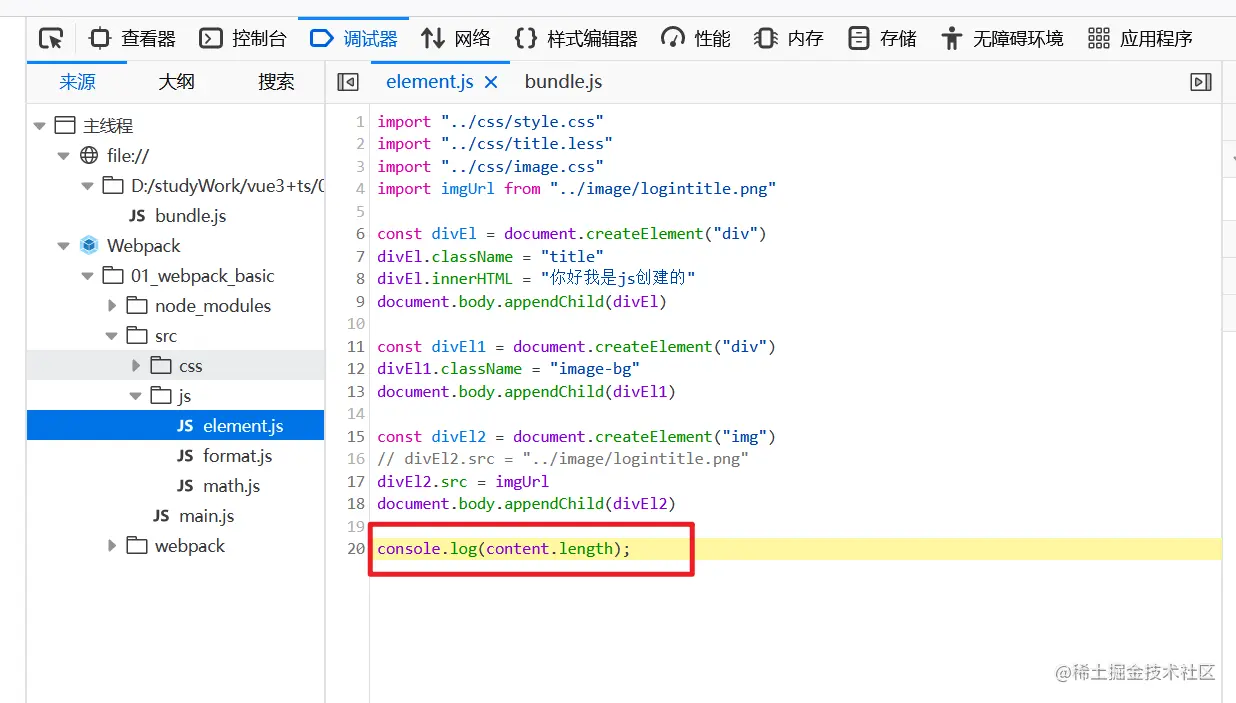Select the 01_webpack_basic folder label
Image resolution: width=1236 pixels, height=703 pixels.
click(203, 276)
